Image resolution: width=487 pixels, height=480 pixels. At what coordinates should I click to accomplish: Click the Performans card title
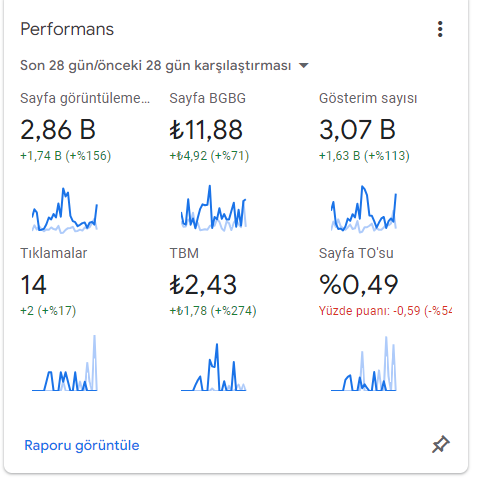click(67, 29)
